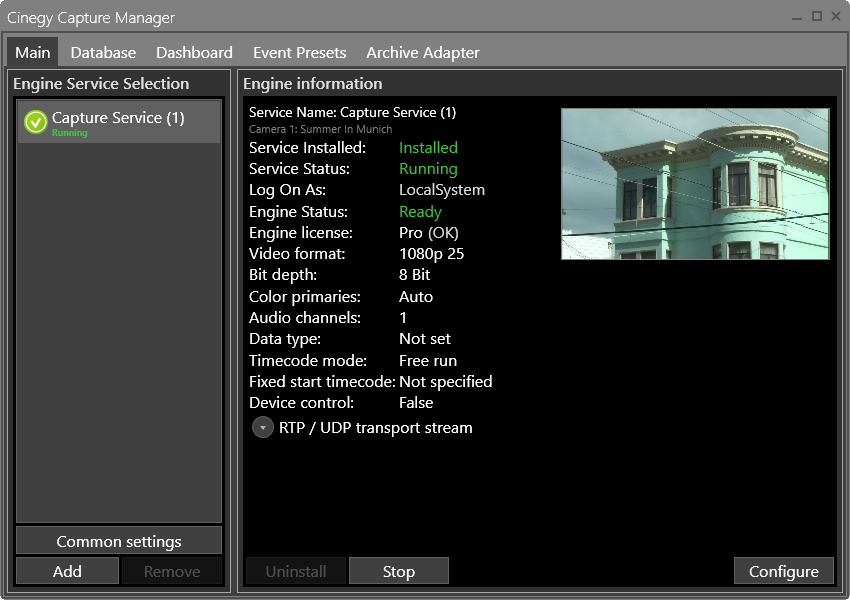
Task: Click 'Service Name: Capture Service (1)' heading
Action: tap(352, 112)
